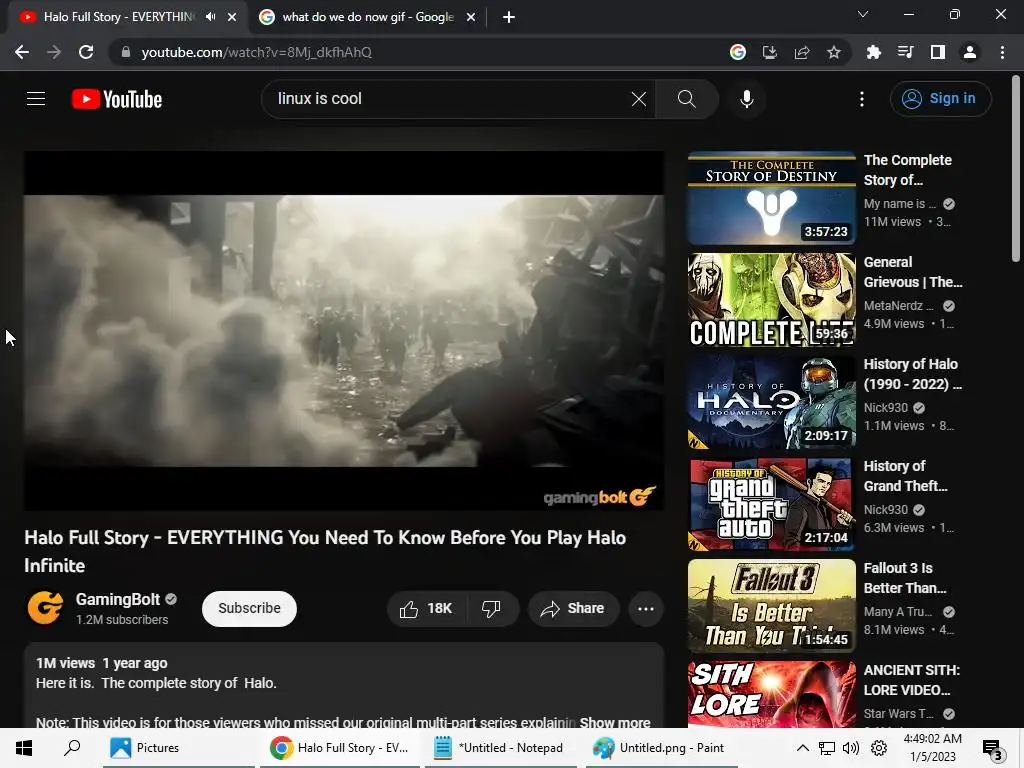
Task: Click Subscribe to GamingBolt
Action: 249,609
